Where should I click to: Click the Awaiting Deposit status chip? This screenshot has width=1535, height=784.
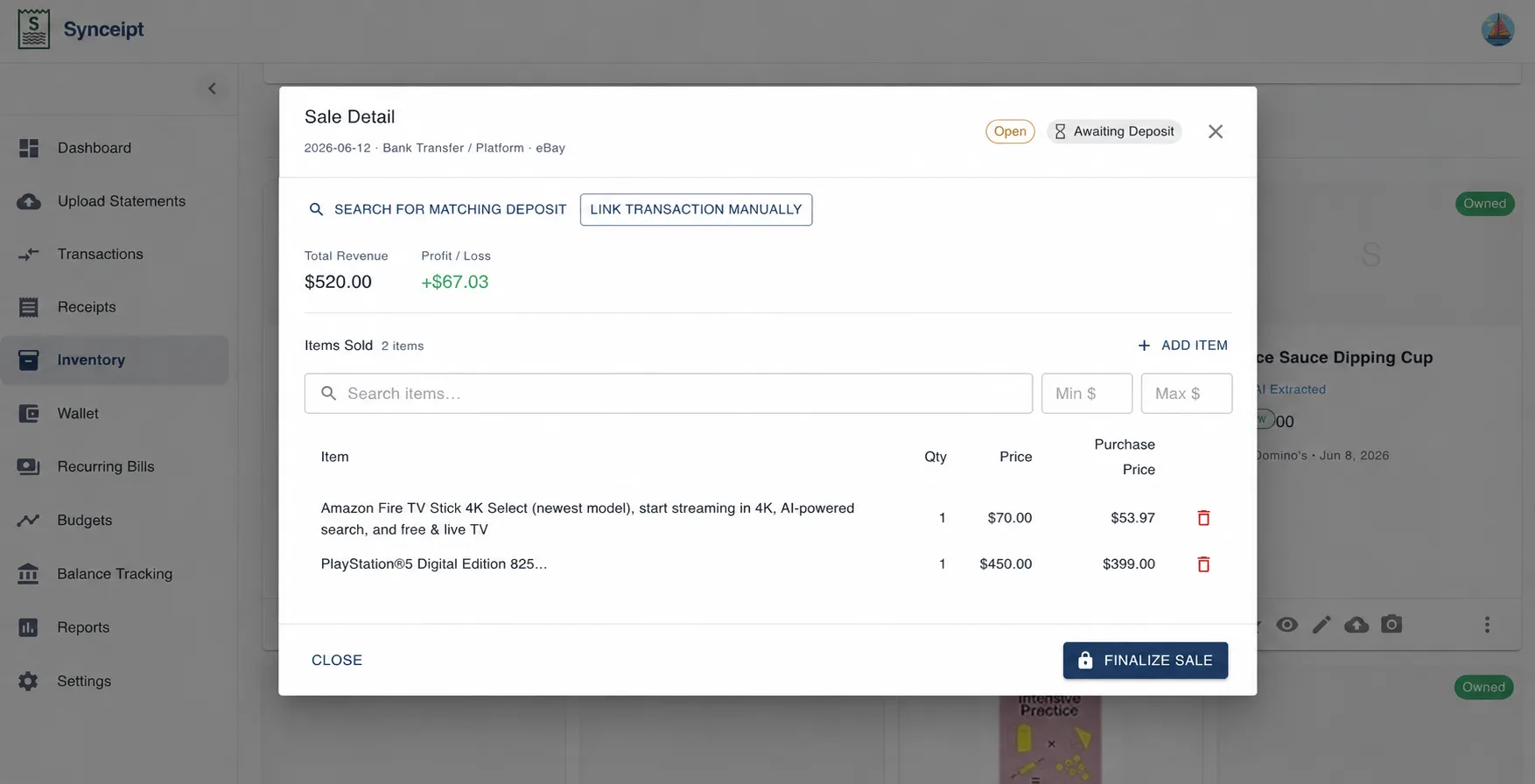coord(1114,131)
